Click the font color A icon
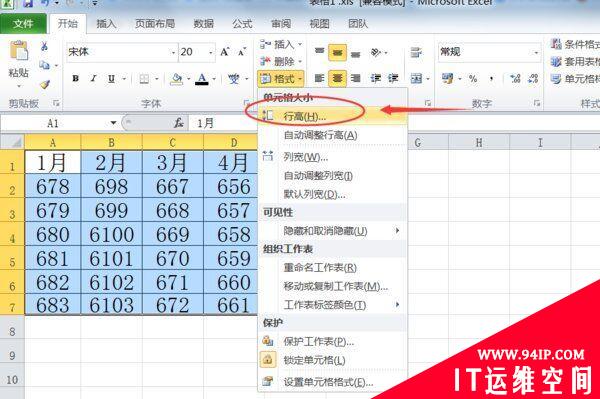Image resolution: width=600 pixels, height=399 pixels. click(202, 79)
